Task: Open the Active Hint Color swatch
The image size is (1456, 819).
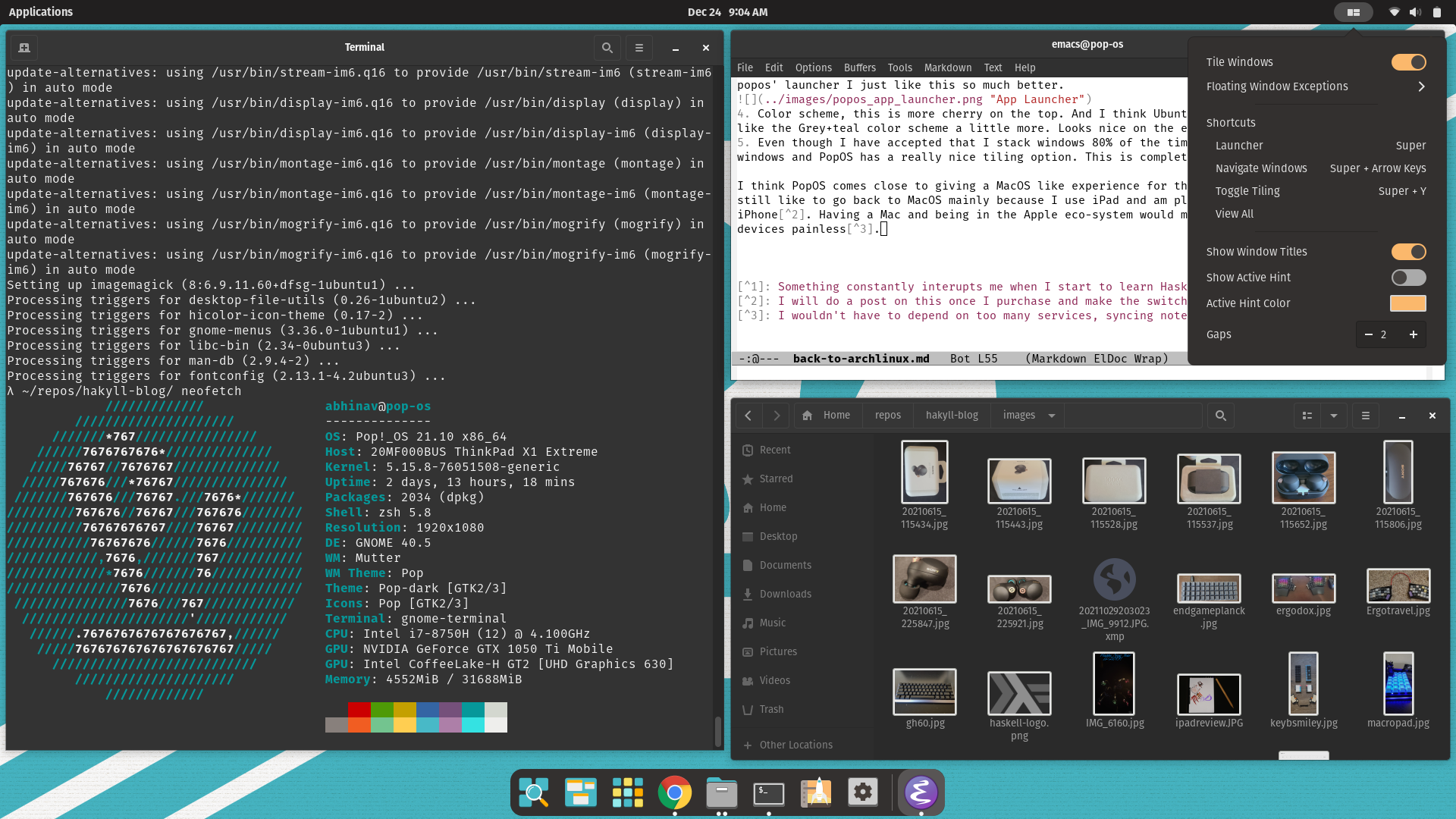Action: (1407, 303)
